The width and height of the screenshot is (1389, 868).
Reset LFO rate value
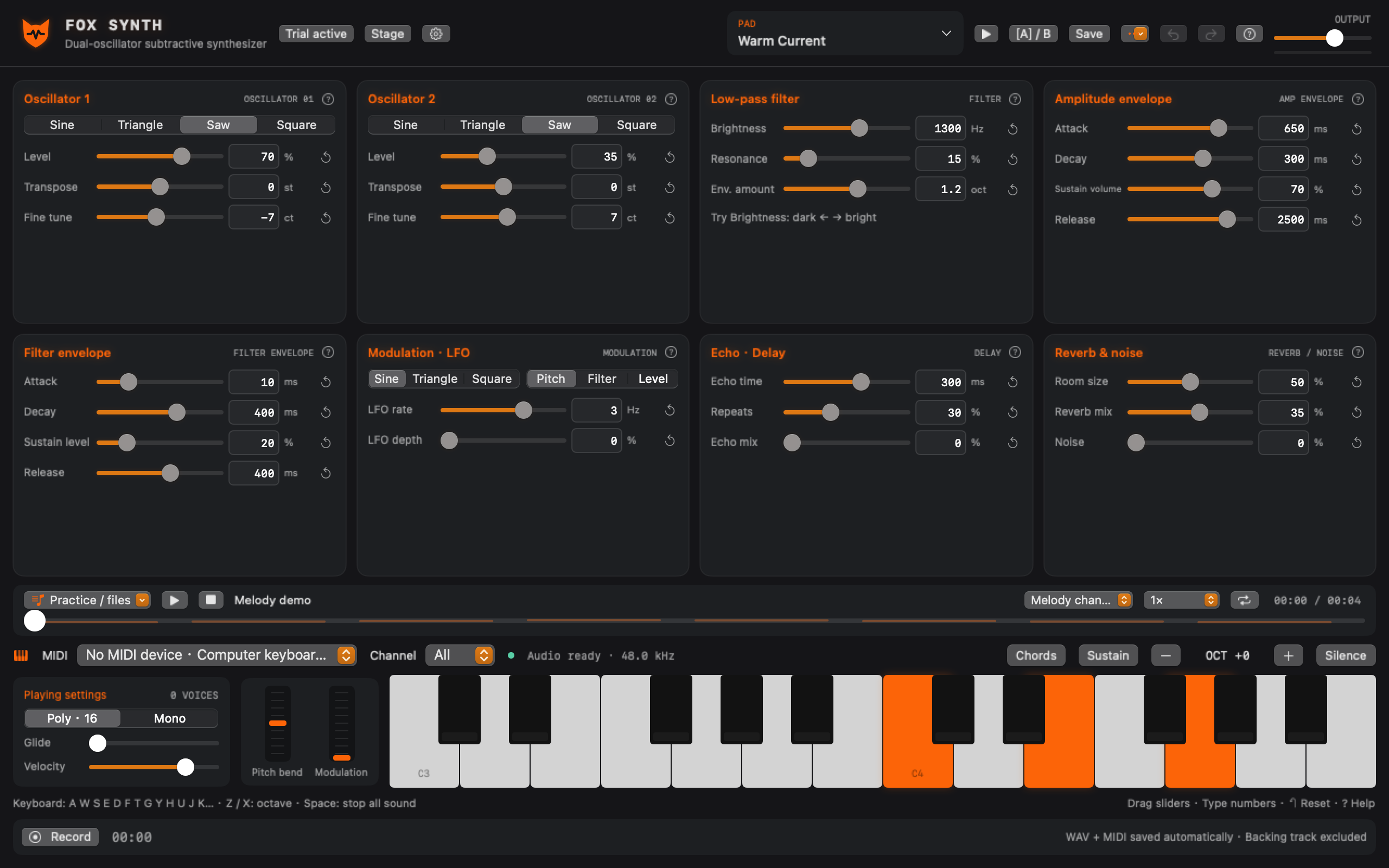(669, 411)
